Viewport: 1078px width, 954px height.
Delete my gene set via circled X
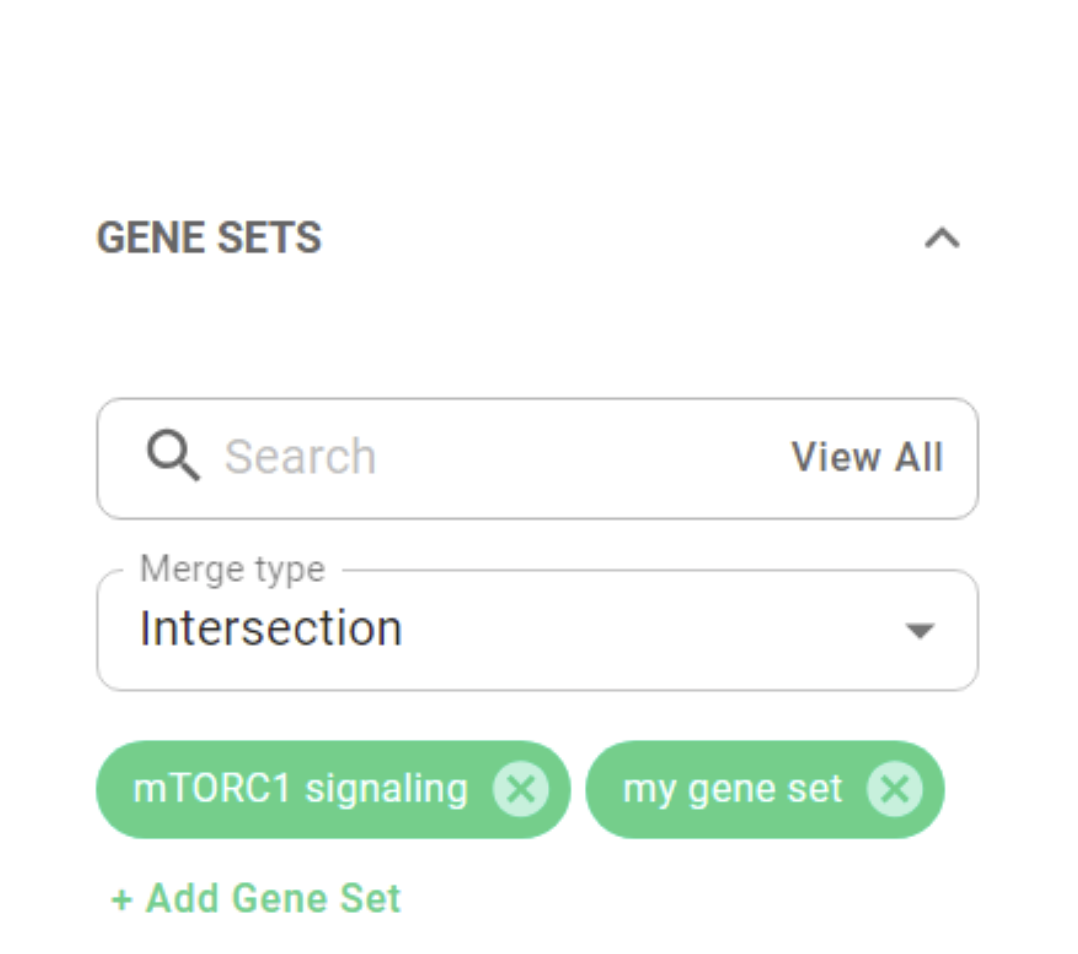[894, 789]
